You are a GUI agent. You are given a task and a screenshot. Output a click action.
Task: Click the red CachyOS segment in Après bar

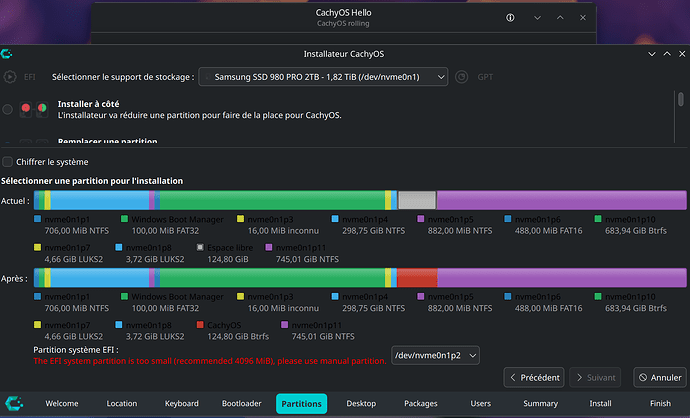coord(416,277)
